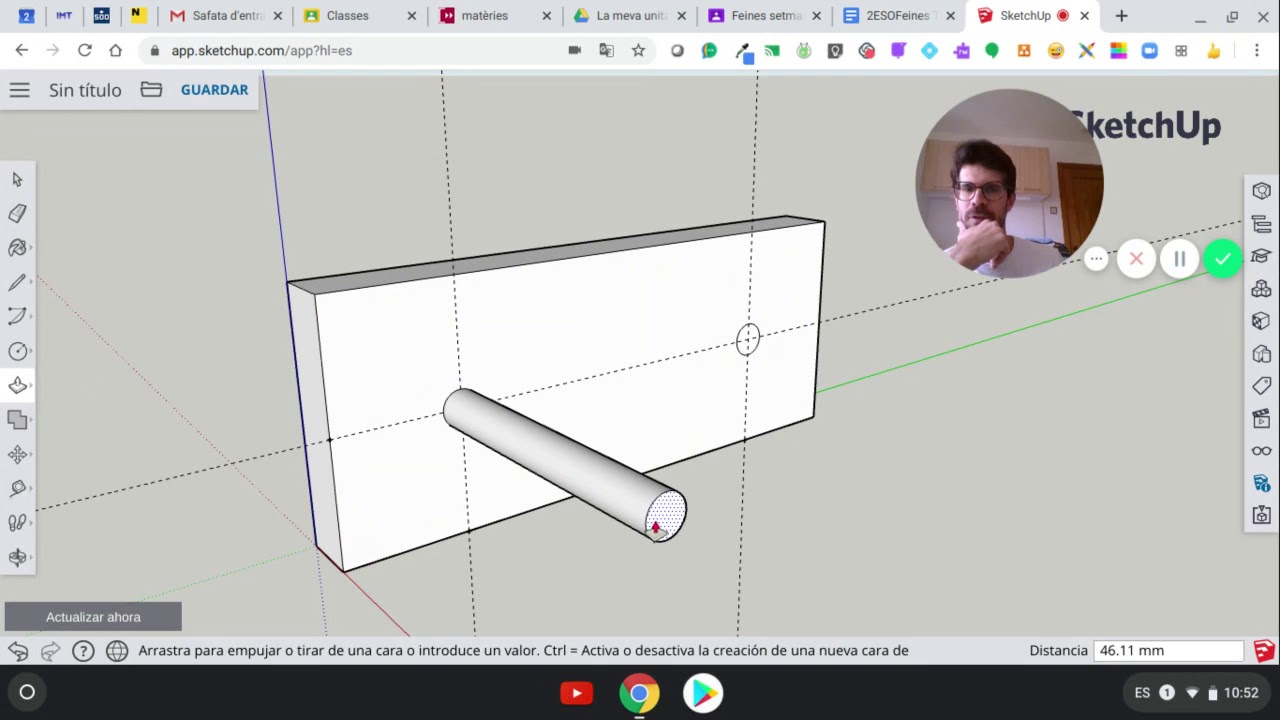The width and height of the screenshot is (1280, 720).
Task: Select the Circle shape tool
Action: click(17, 351)
